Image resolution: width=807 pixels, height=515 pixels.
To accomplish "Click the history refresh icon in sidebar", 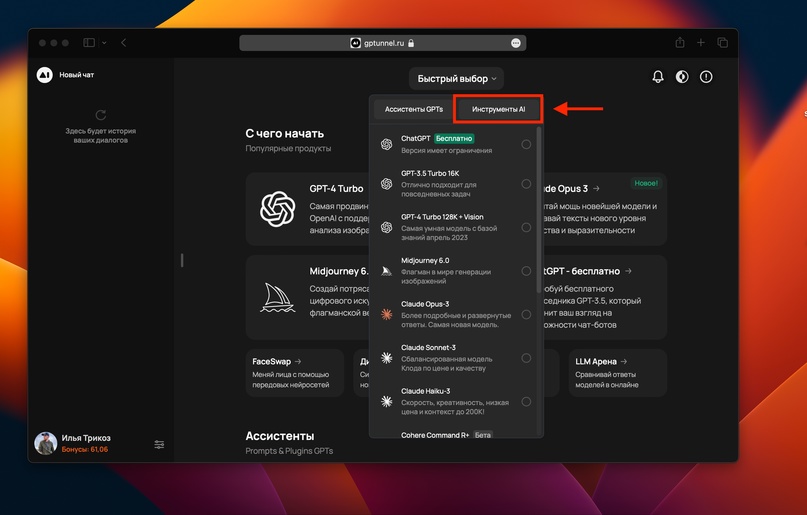I will point(101,115).
